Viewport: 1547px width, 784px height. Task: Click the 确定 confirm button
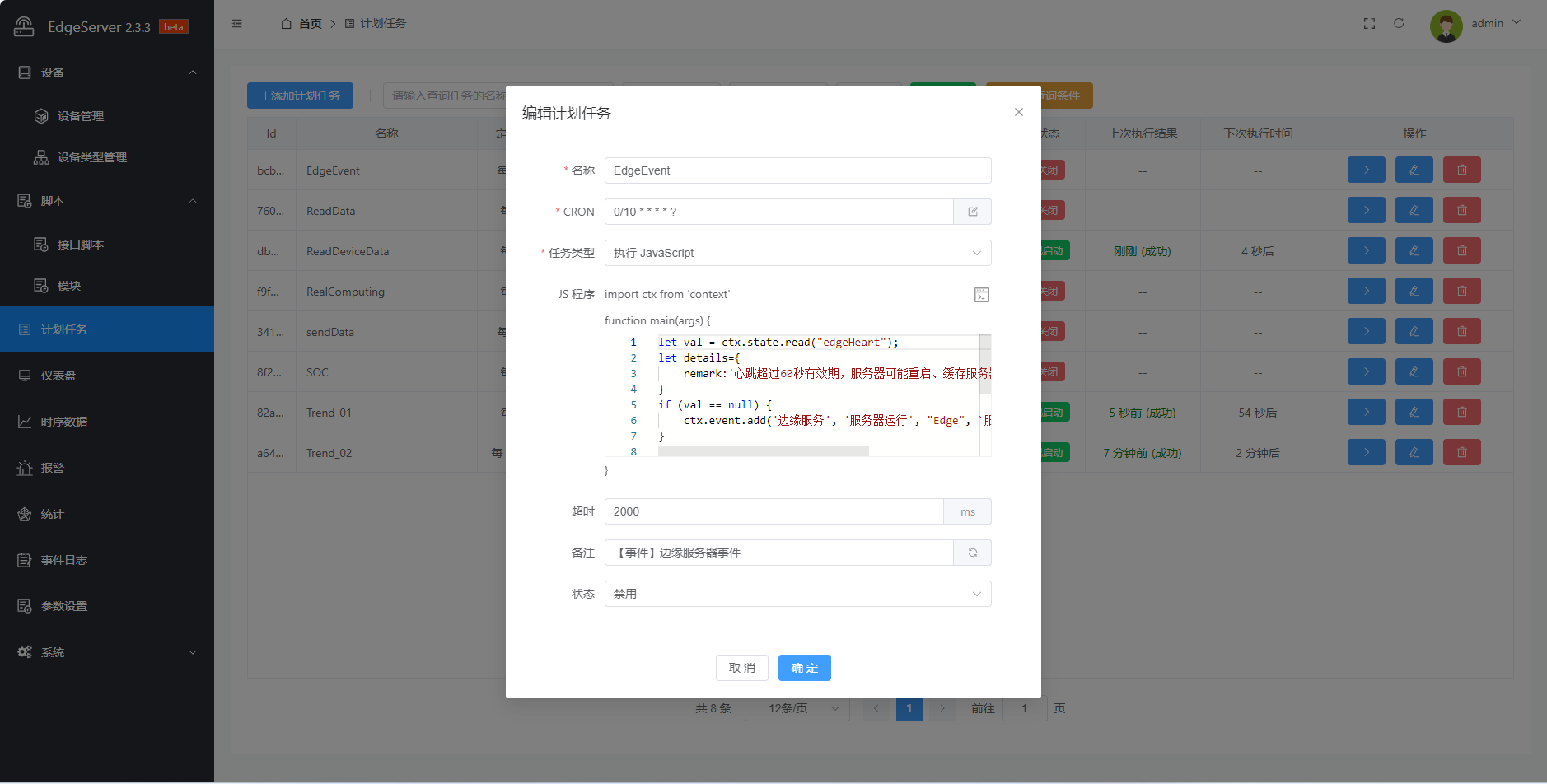pyautogui.click(x=804, y=668)
